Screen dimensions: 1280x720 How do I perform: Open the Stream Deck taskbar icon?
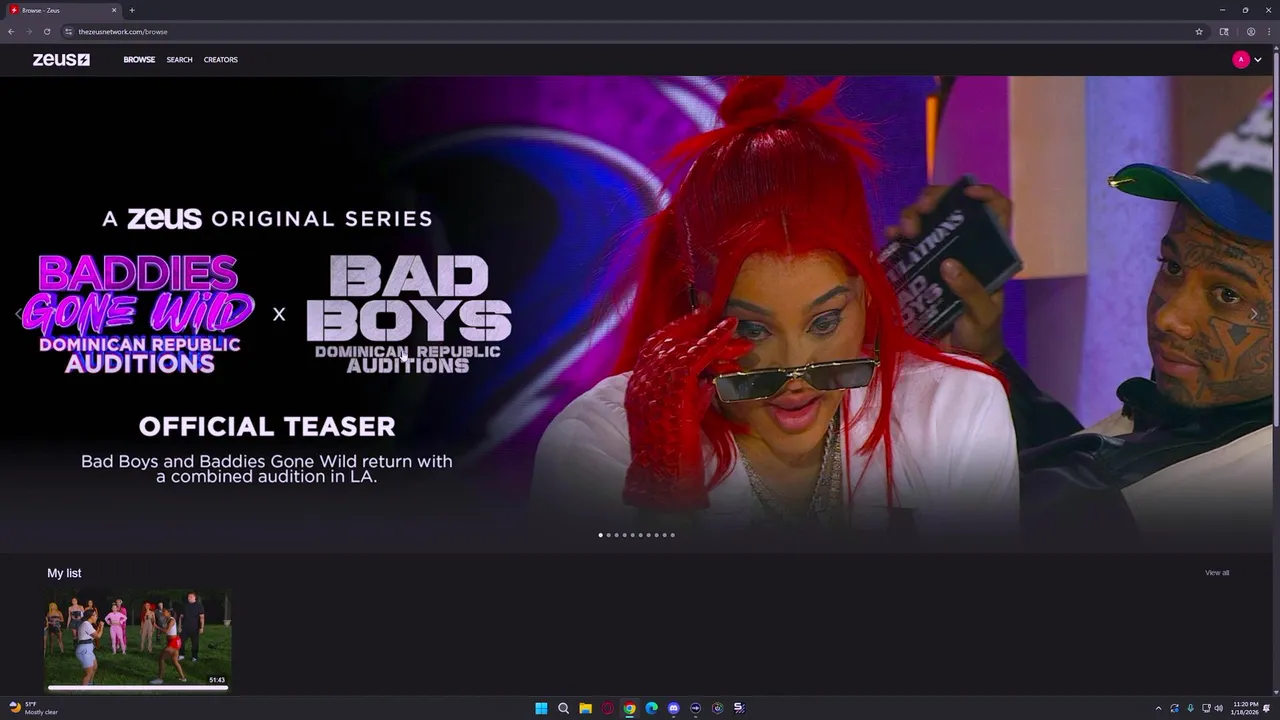739,708
